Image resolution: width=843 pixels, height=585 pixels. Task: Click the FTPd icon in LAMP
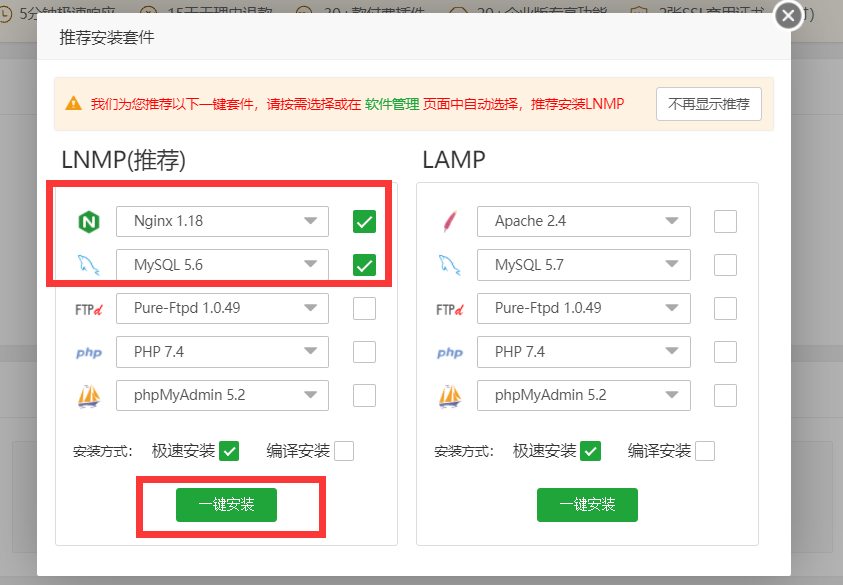[450, 309]
